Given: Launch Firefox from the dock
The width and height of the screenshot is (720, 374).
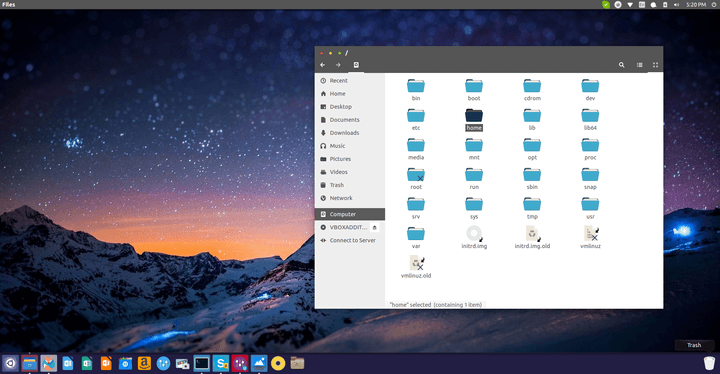Looking at the screenshot, I should pyautogui.click(x=49, y=363).
